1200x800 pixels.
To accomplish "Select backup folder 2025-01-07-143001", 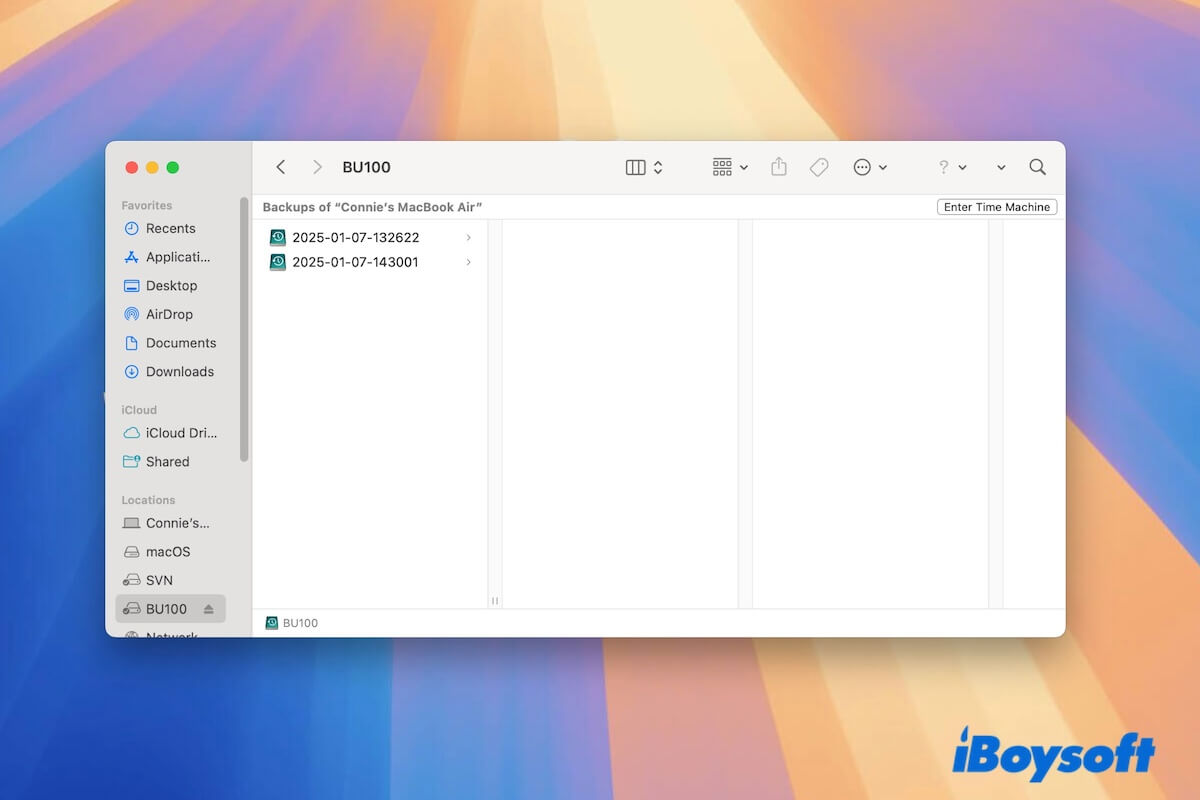I will click(355, 262).
